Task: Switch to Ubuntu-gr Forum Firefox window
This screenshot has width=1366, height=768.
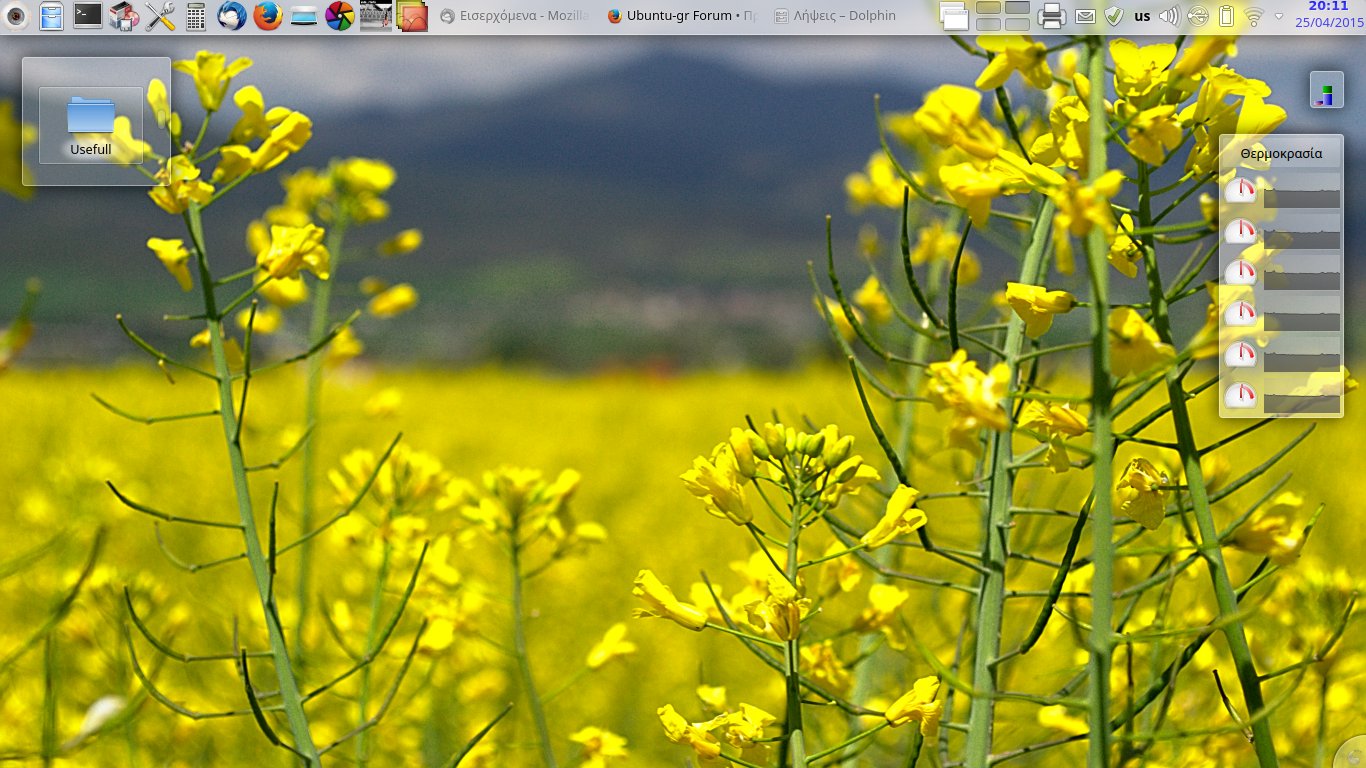Action: (683, 16)
